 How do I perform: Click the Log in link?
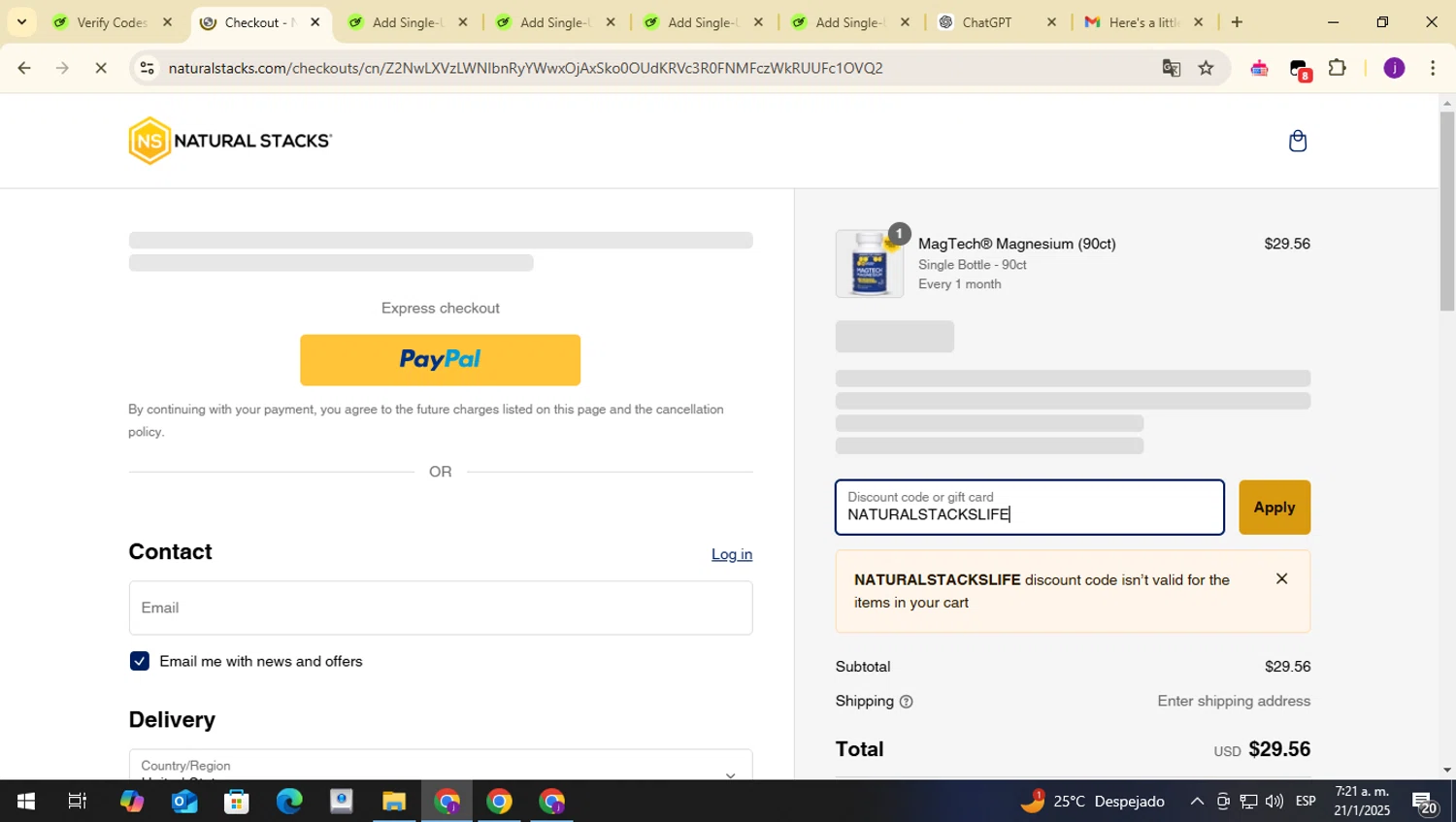(731, 554)
